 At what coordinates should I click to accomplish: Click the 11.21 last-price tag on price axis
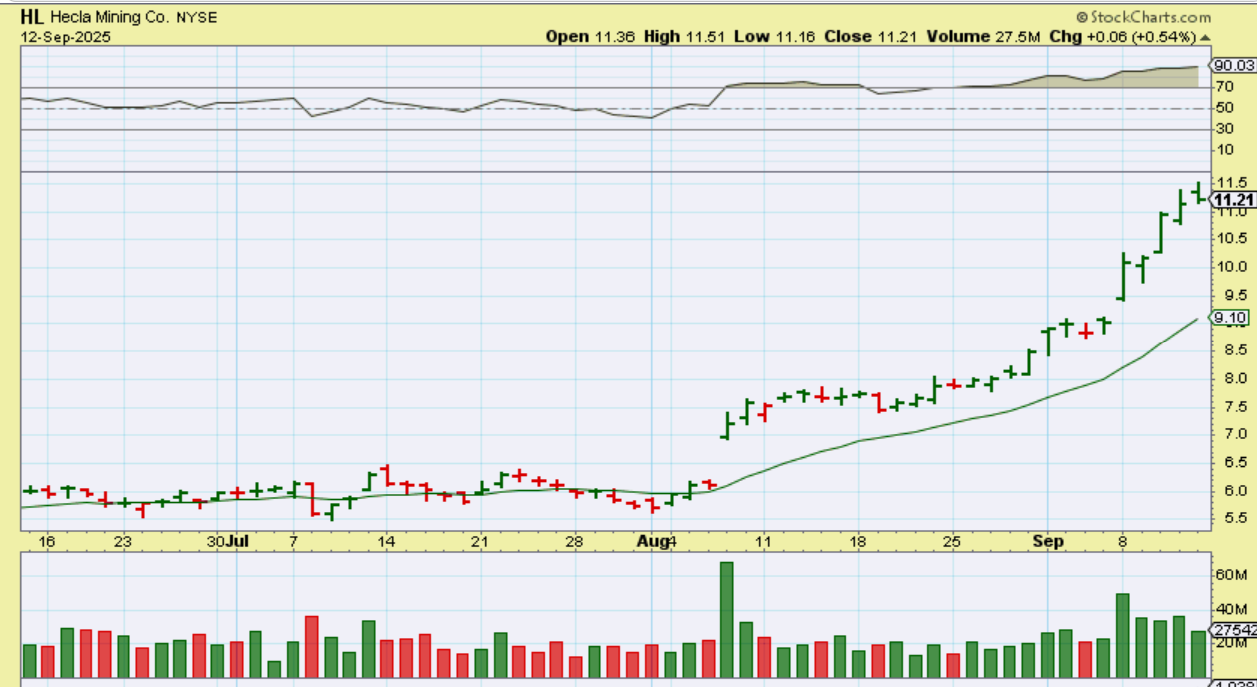(1235, 200)
